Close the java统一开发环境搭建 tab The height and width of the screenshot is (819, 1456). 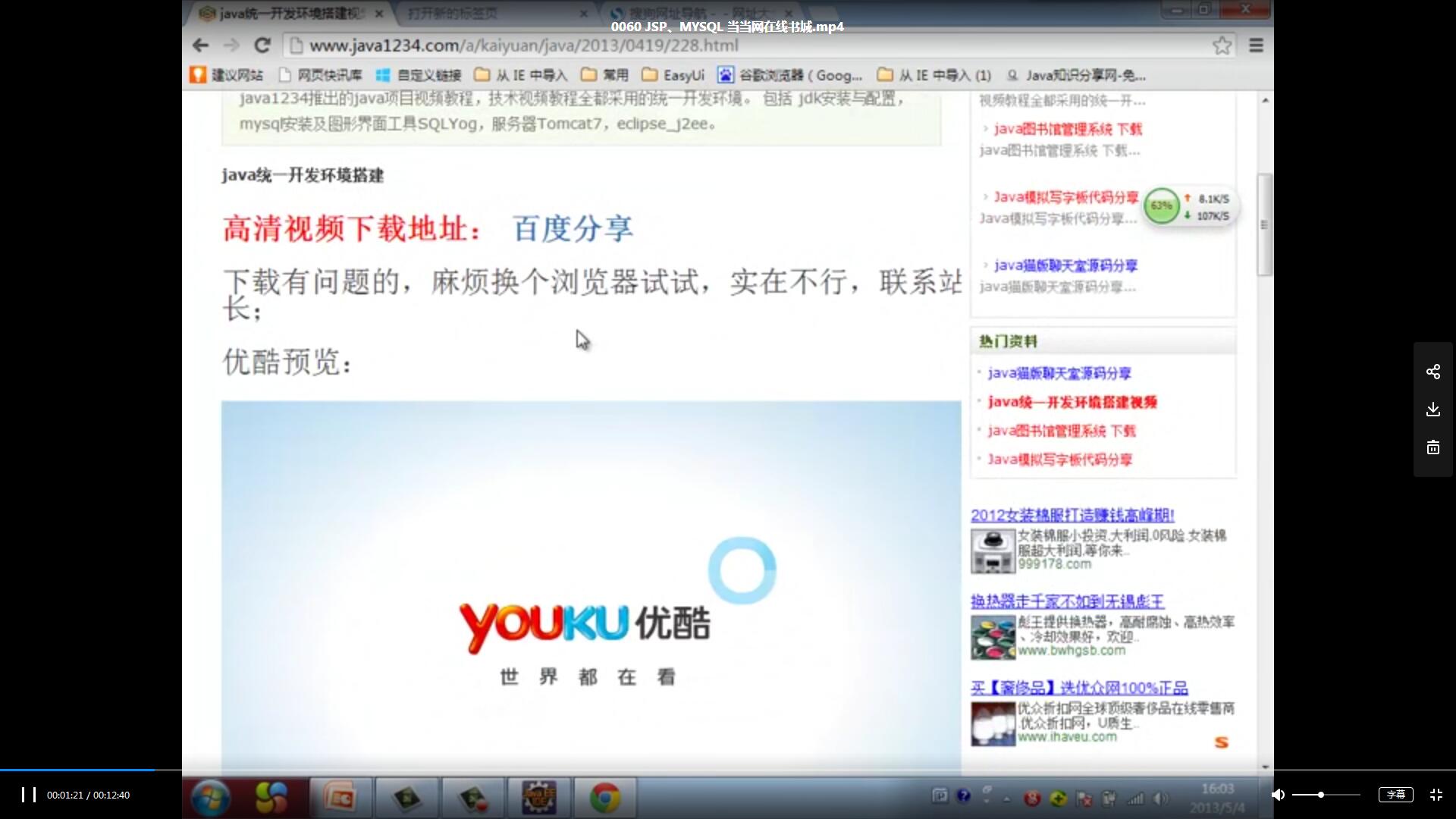(379, 14)
